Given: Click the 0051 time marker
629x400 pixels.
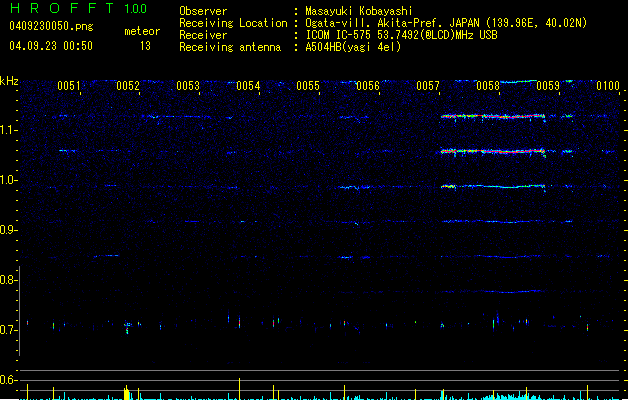Looking at the screenshot, I should click(x=69, y=86).
